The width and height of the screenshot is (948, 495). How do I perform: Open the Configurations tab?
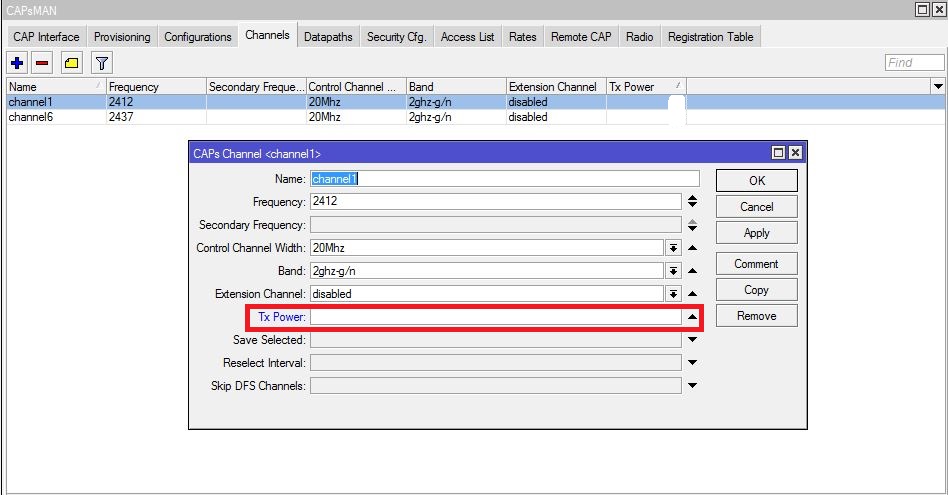pos(198,37)
